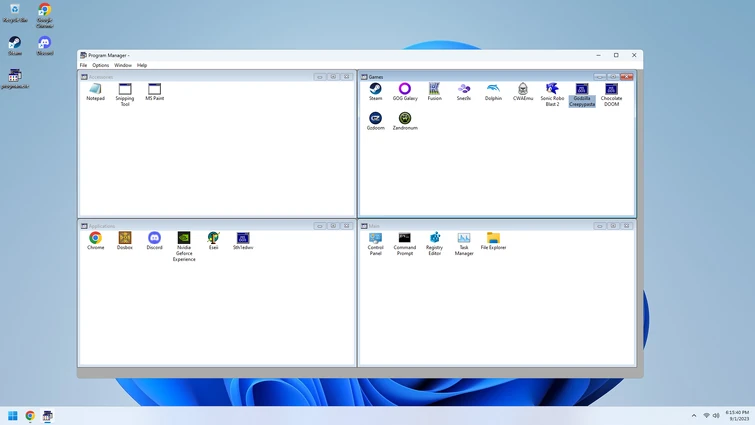Click the Dosbox icon in Applications

coord(125,238)
